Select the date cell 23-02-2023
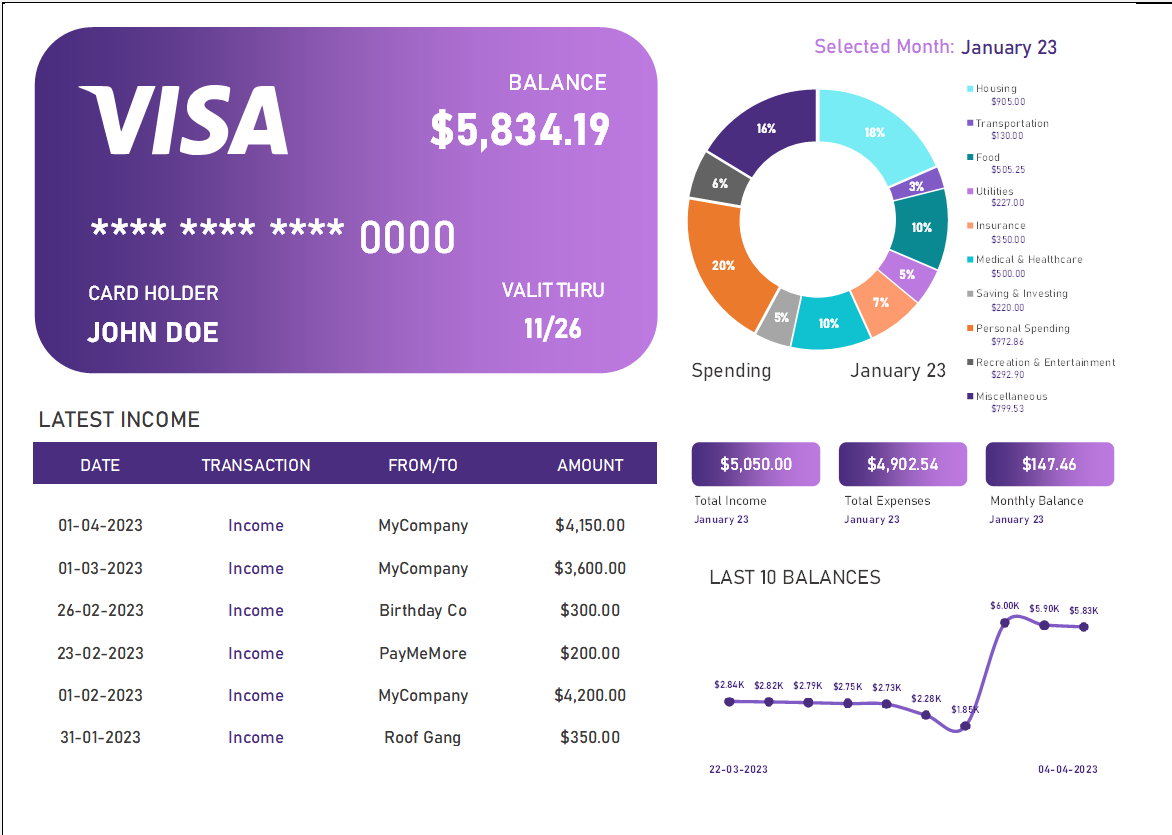This screenshot has width=1172, height=835. (x=100, y=653)
